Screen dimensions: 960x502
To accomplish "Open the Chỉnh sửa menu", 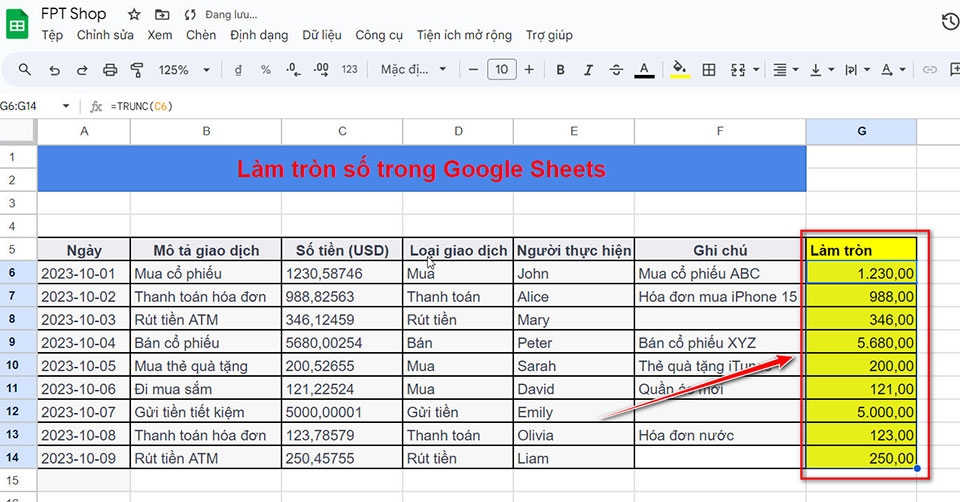I will tap(105, 36).
